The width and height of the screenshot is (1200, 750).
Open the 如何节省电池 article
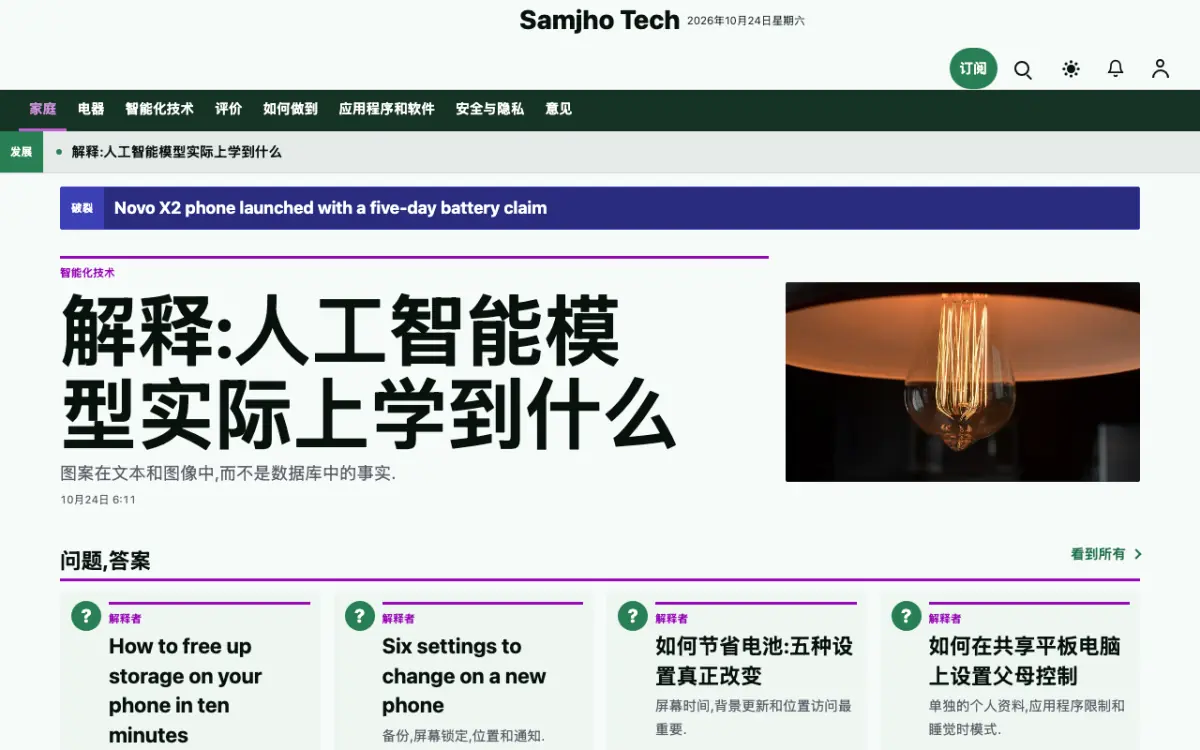pyautogui.click(x=754, y=661)
